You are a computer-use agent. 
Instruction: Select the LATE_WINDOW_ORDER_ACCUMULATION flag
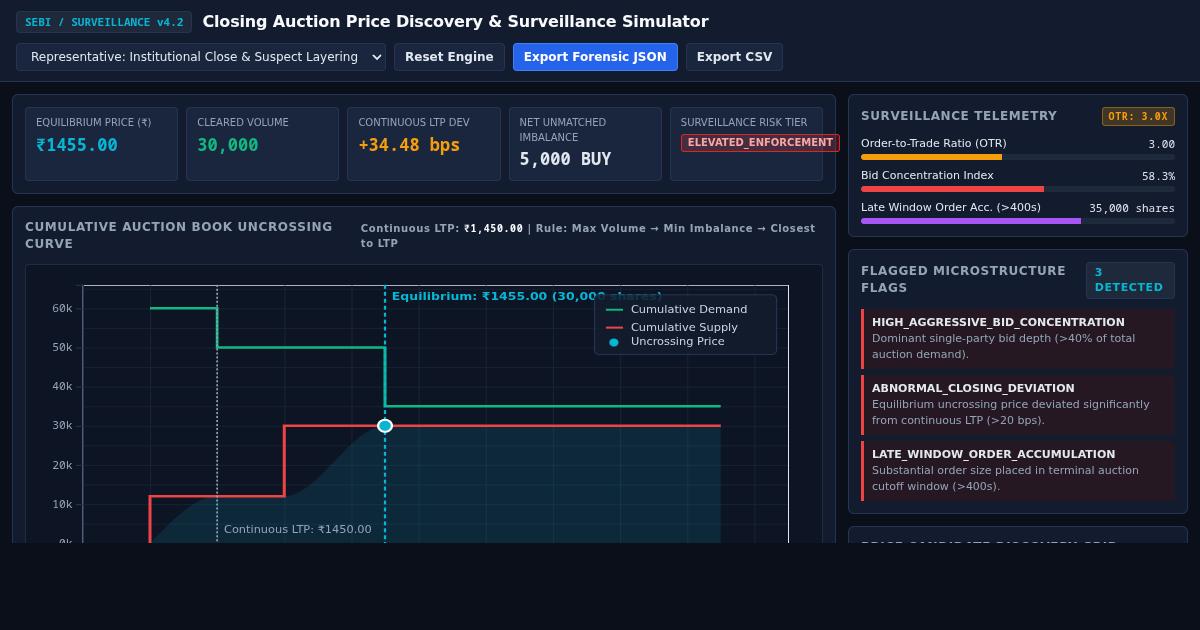click(x=1018, y=471)
